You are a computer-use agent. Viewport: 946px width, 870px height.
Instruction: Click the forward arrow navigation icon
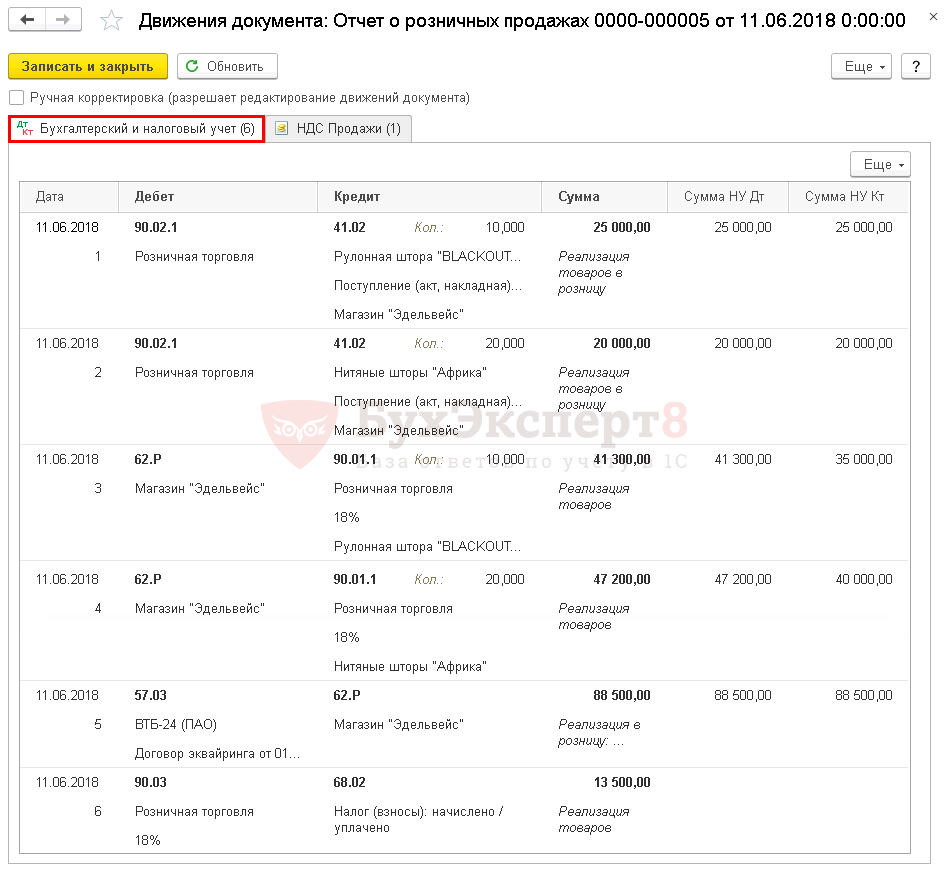pos(63,21)
